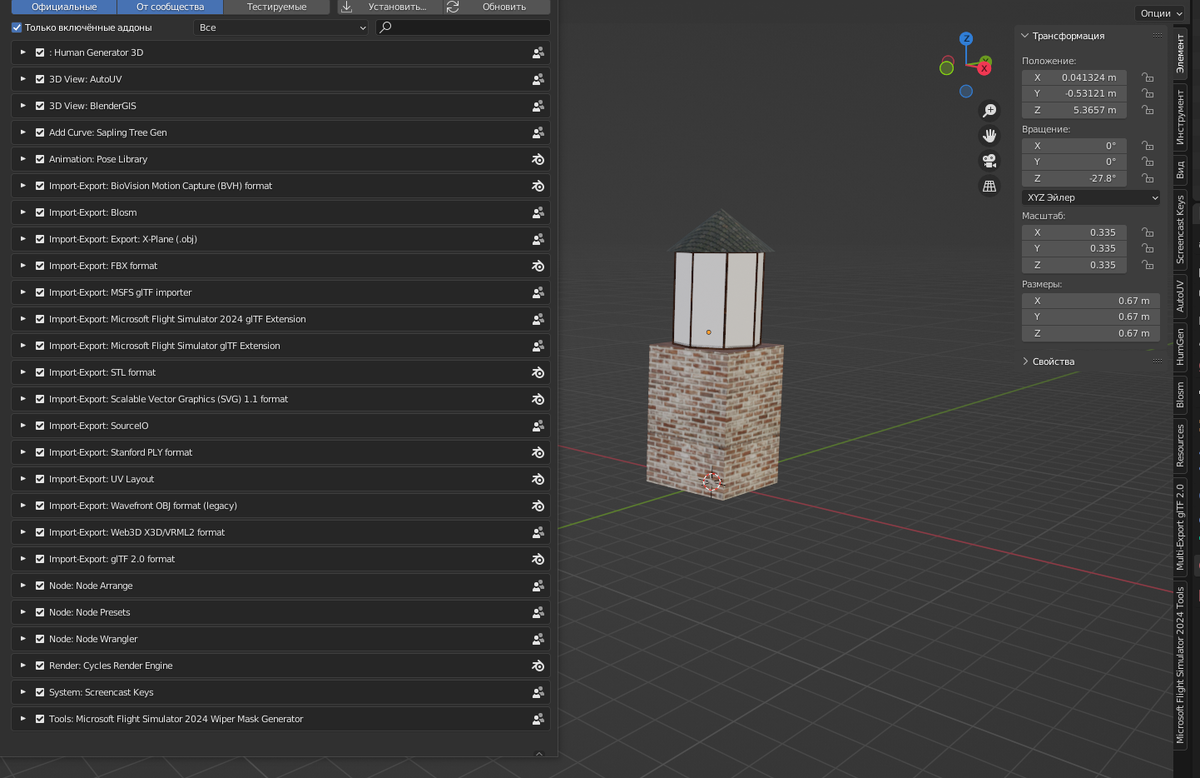Toggle 'Только включённые аддоны' checkbox

pyautogui.click(x=17, y=27)
